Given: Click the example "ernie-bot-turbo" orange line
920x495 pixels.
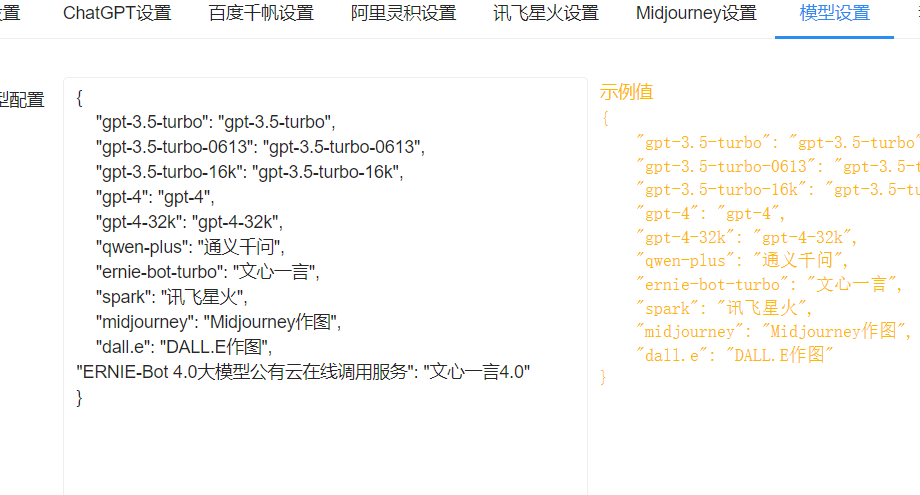Looking at the screenshot, I should (x=769, y=284).
